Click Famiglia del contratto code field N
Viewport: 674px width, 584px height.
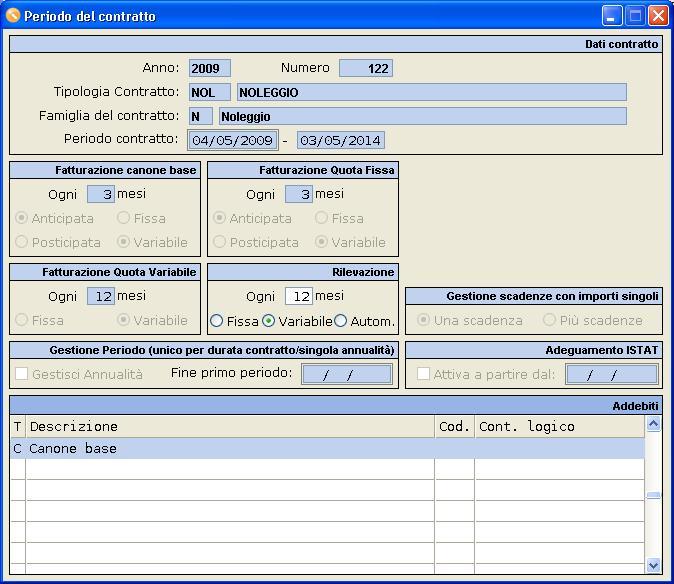pyautogui.click(x=201, y=116)
